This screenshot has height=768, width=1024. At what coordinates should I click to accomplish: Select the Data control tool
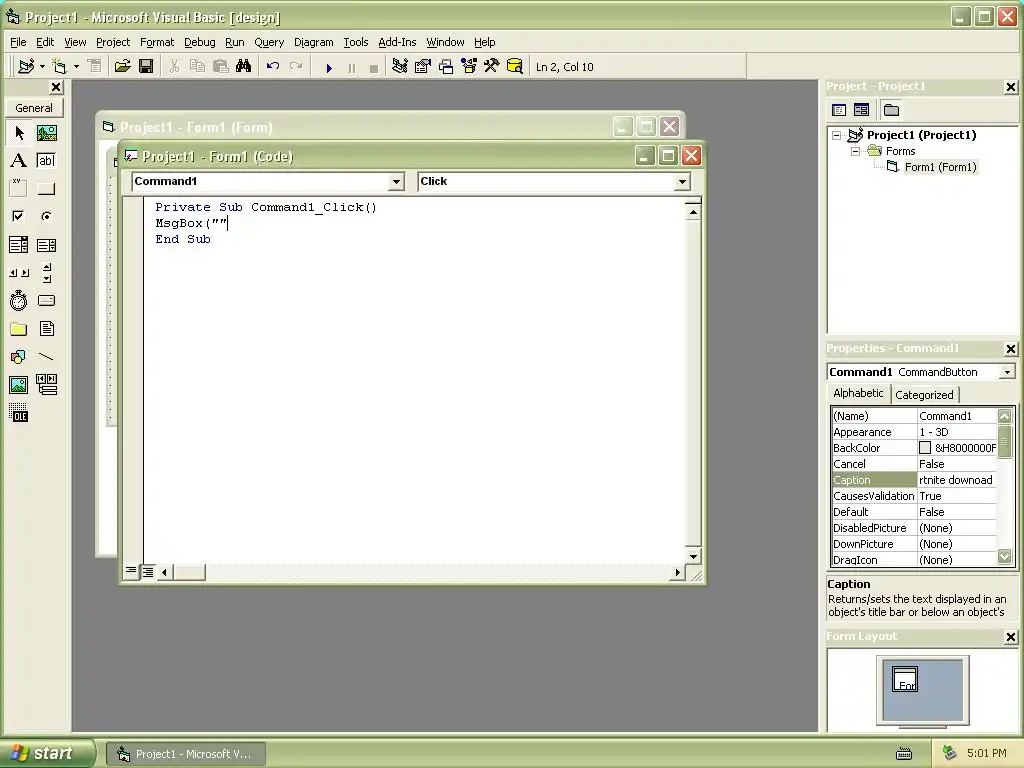46,385
